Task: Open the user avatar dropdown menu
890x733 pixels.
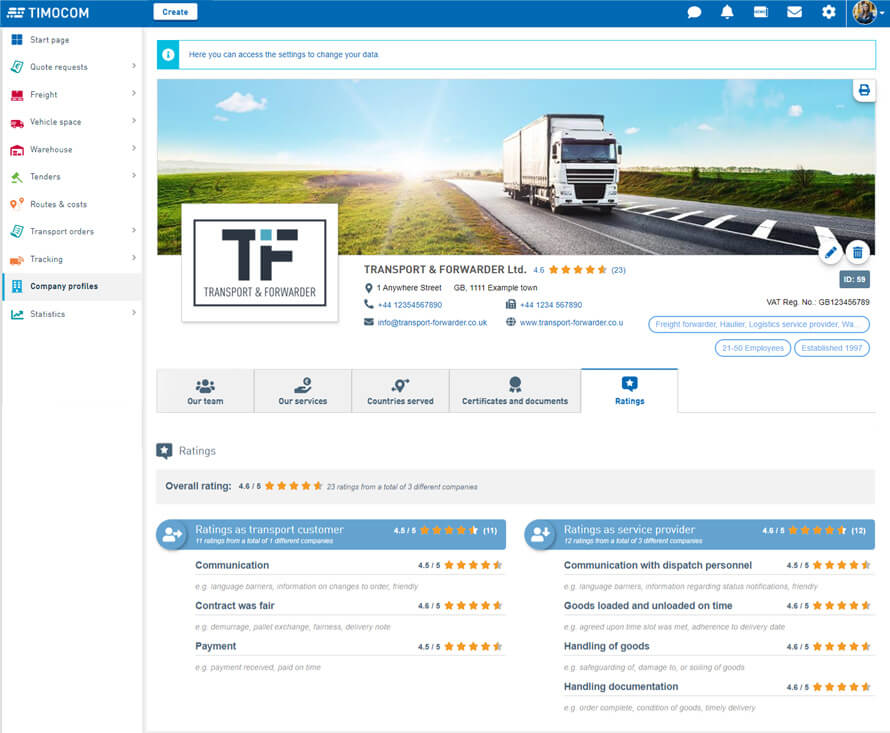Action: coord(866,12)
